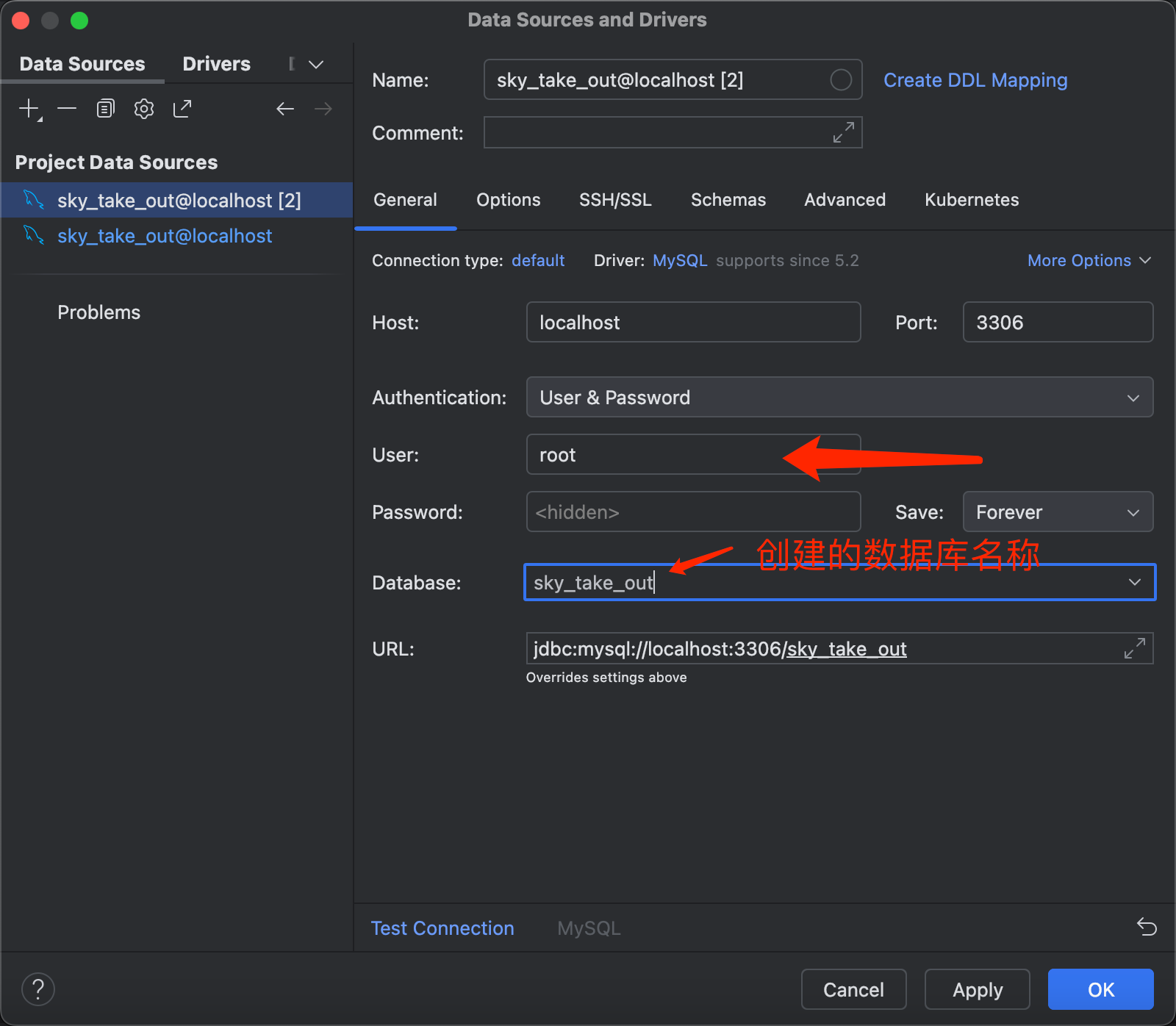Click the default connection type link
Screen dimensions: 1176x1026
pyautogui.click(x=538, y=260)
